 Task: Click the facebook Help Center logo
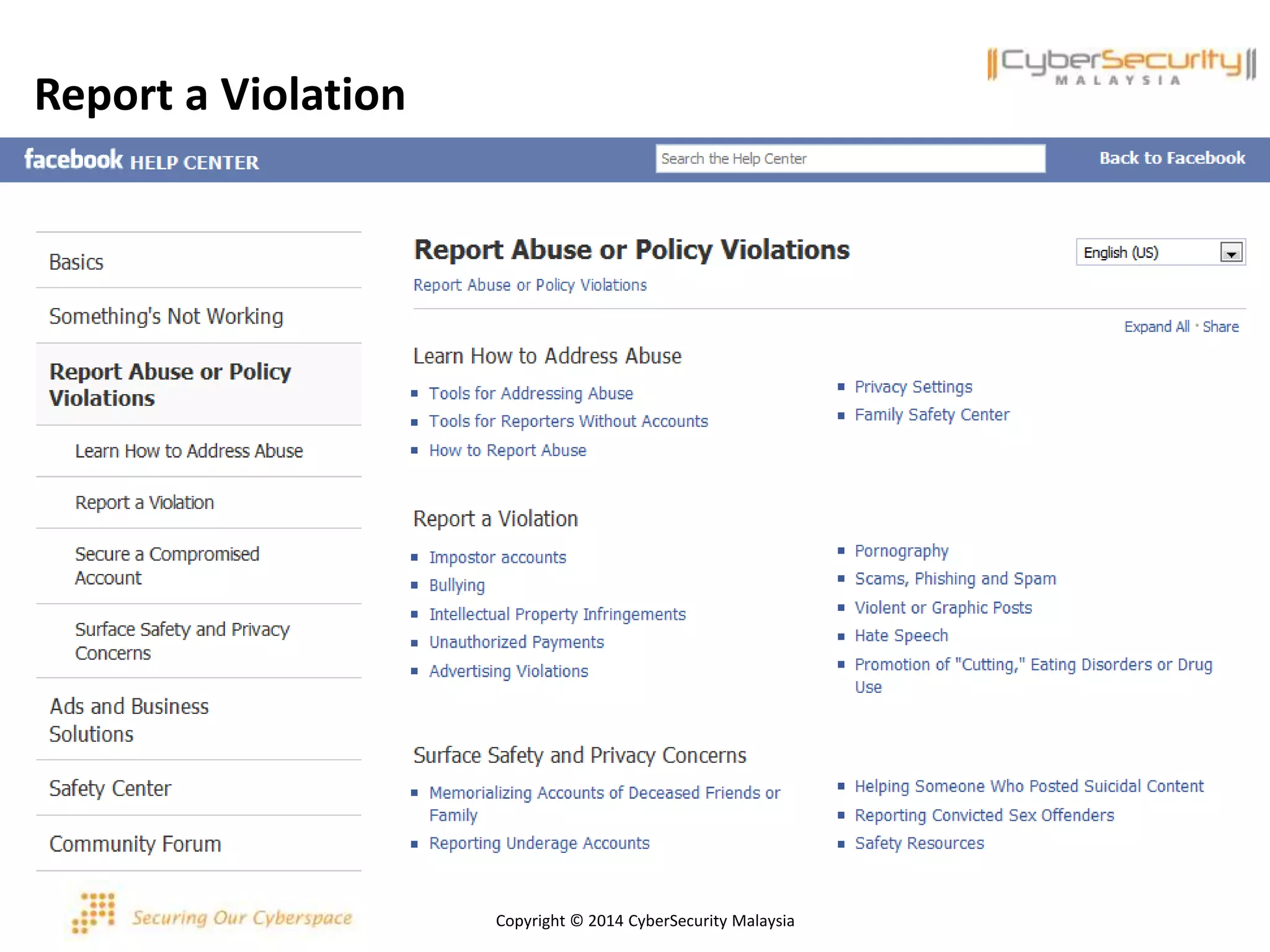[141, 160]
